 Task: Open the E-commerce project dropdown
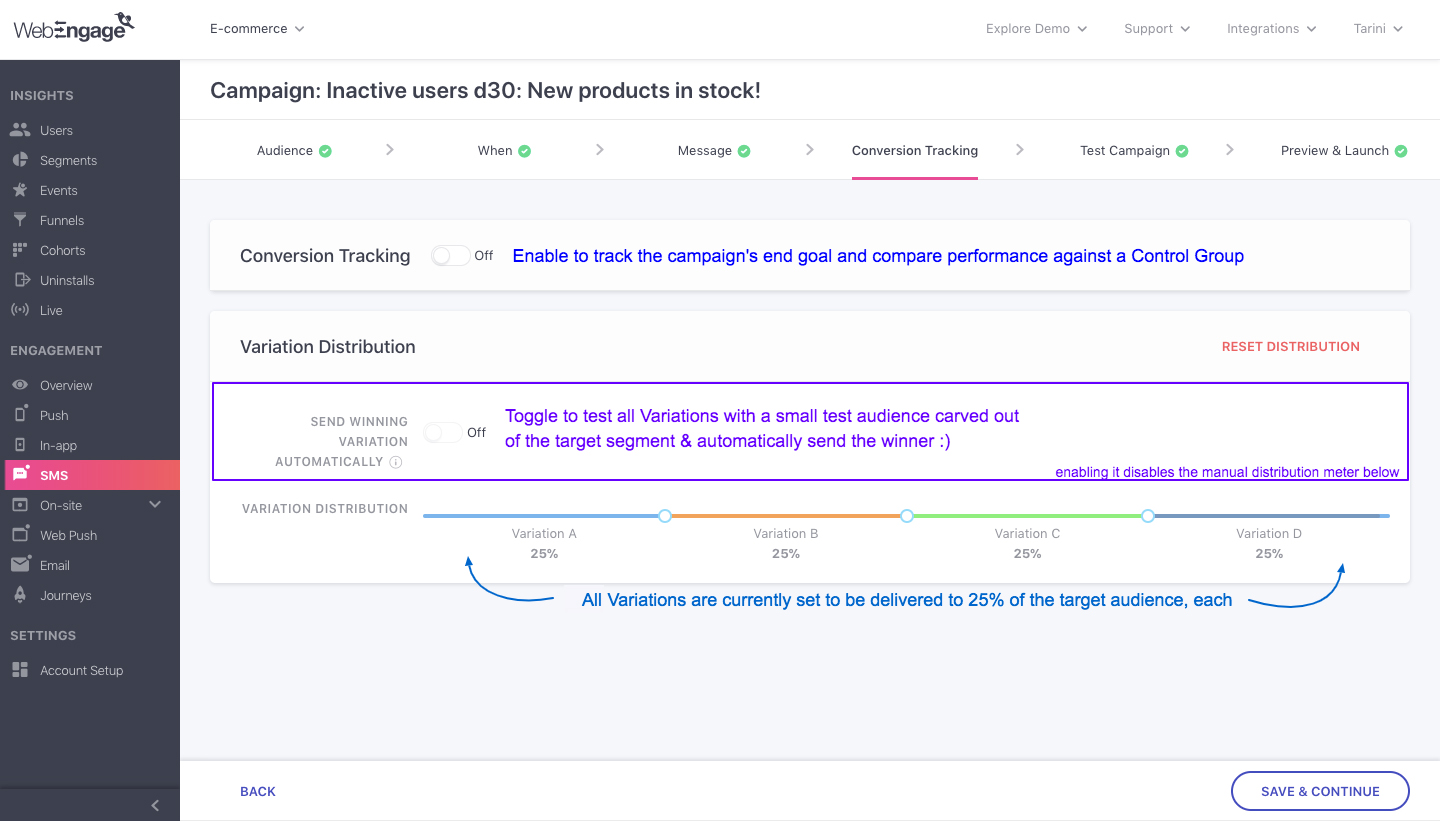pos(257,29)
